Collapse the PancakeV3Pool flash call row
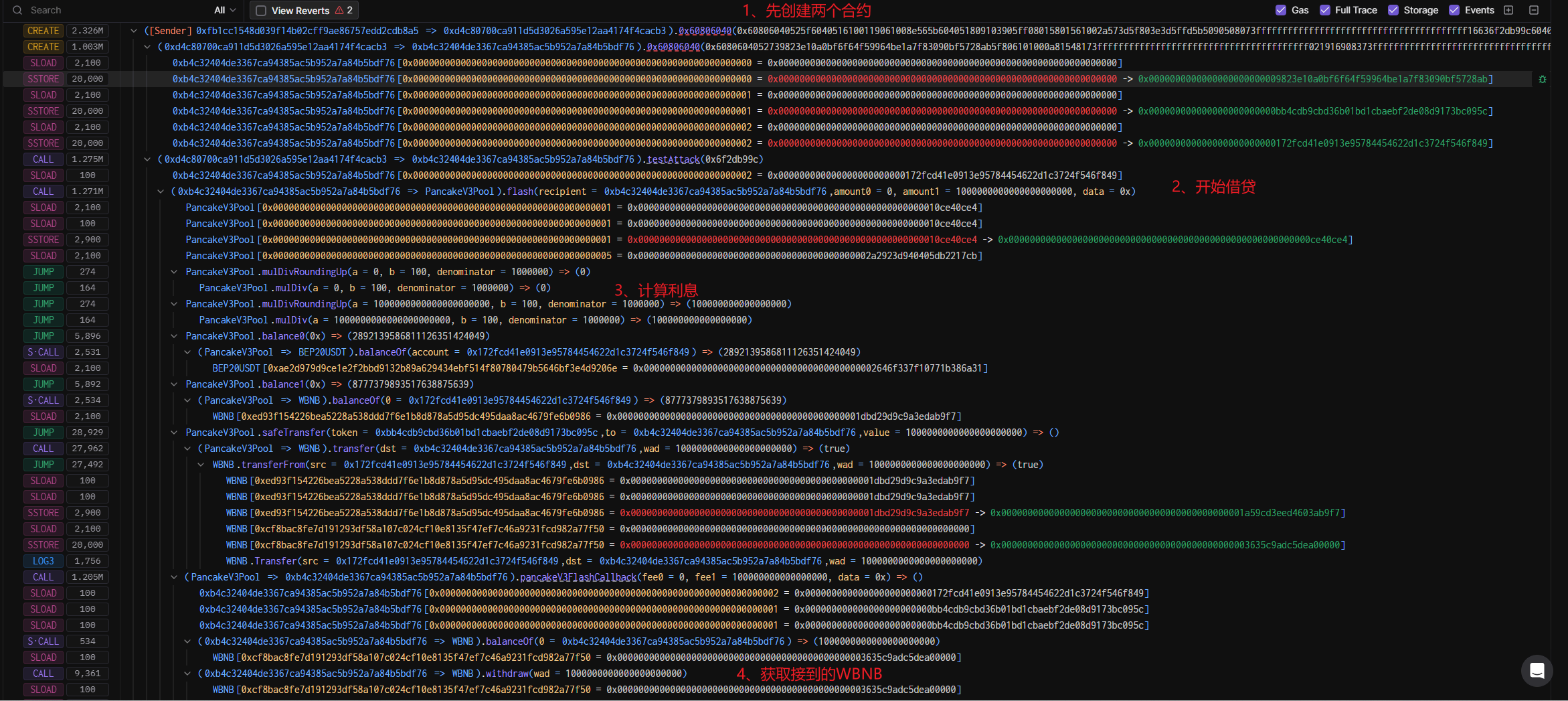Image resolution: width=1568 pixels, height=701 pixels. [x=161, y=191]
